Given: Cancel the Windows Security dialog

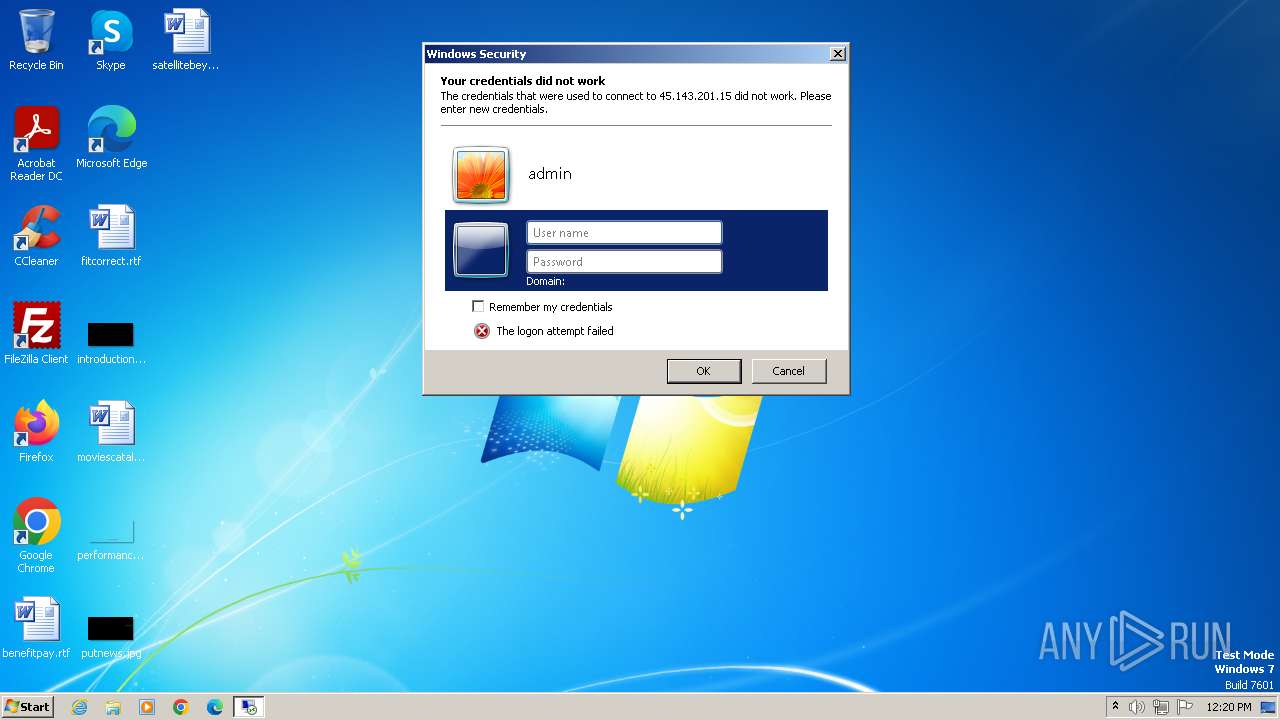Looking at the screenshot, I should 789,371.
